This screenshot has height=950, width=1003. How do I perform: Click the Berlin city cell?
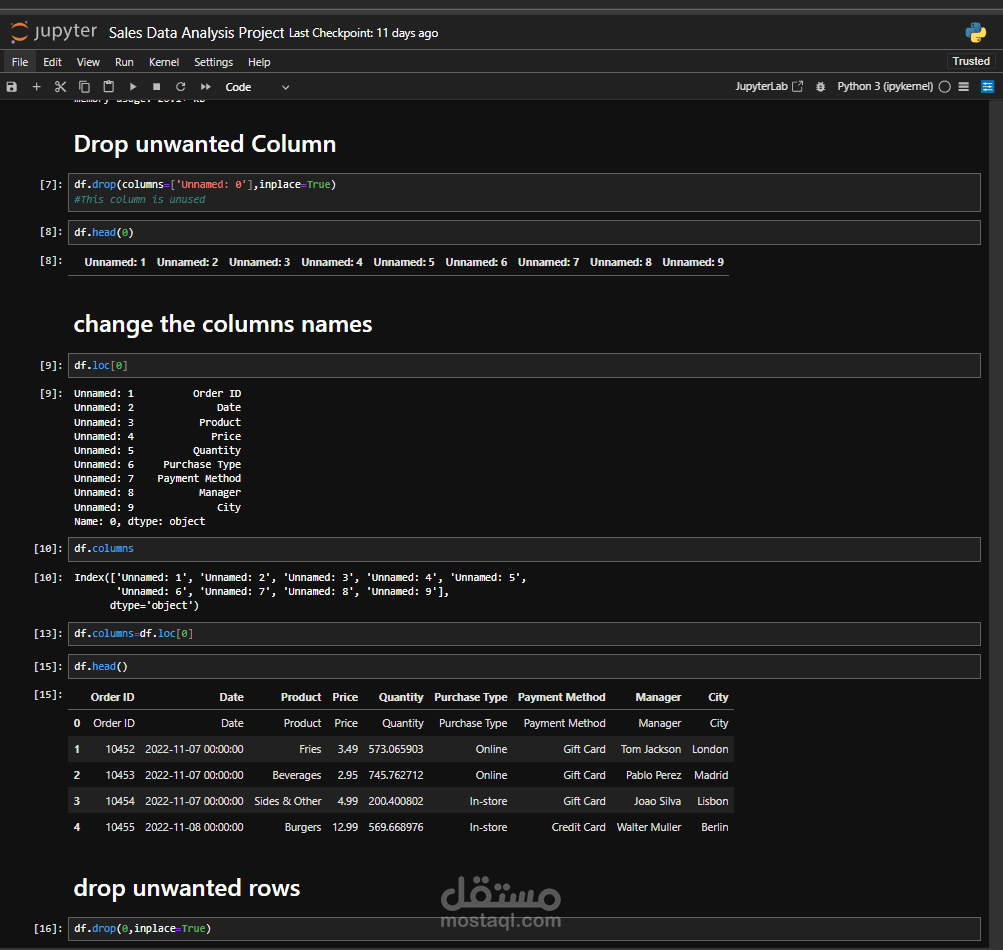[x=715, y=827]
